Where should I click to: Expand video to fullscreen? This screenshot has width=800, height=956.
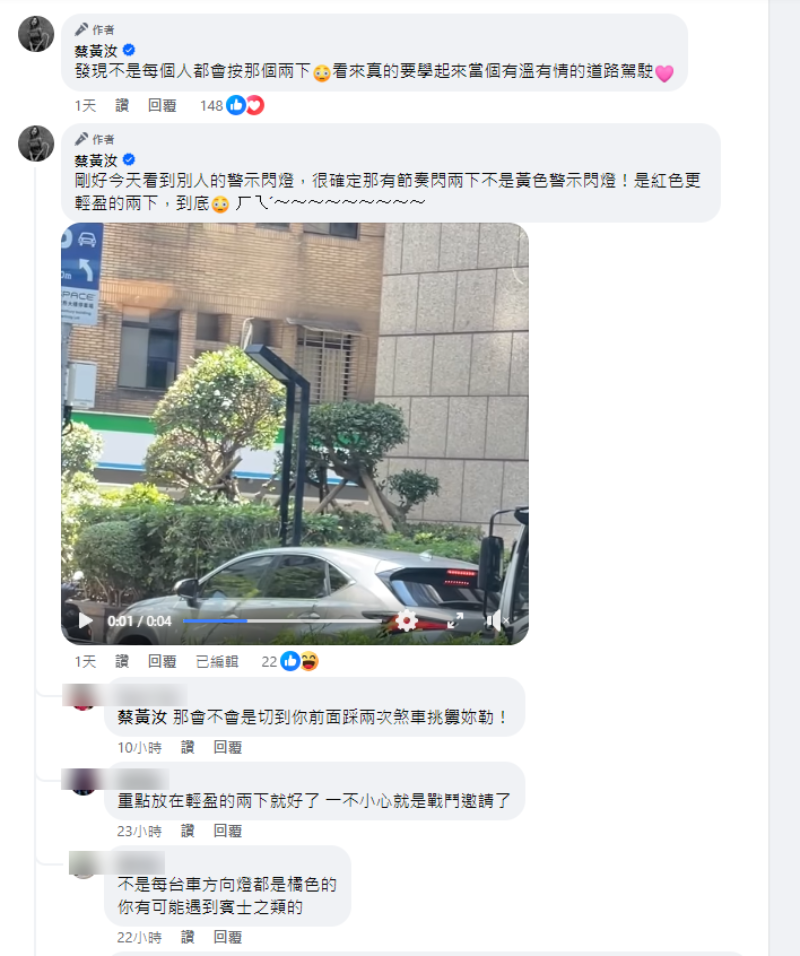(455, 621)
